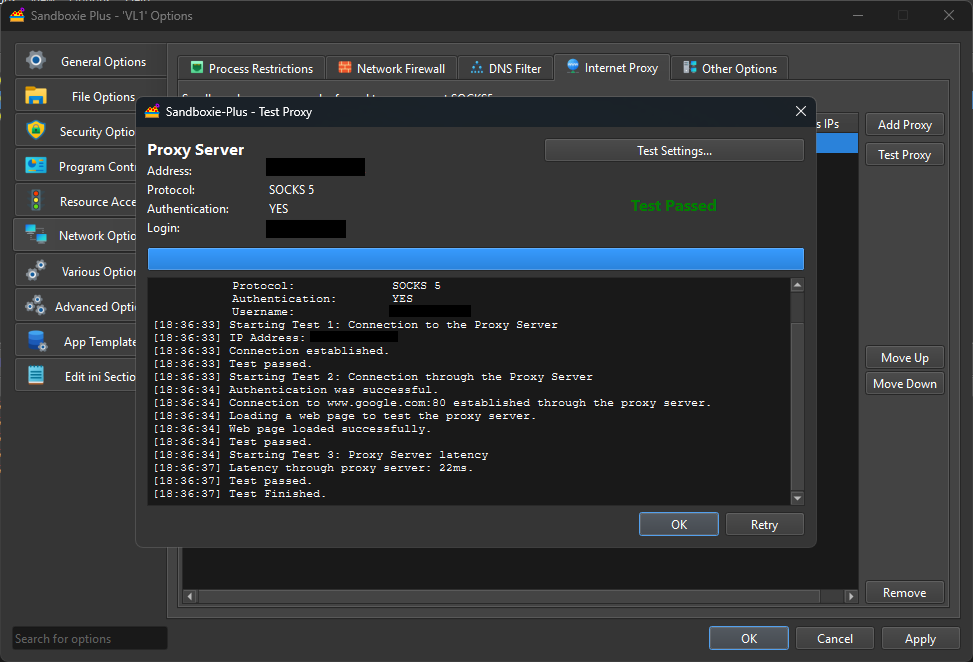Click the Network Options computers icon
The height and width of the screenshot is (662, 973).
click(36, 235)
